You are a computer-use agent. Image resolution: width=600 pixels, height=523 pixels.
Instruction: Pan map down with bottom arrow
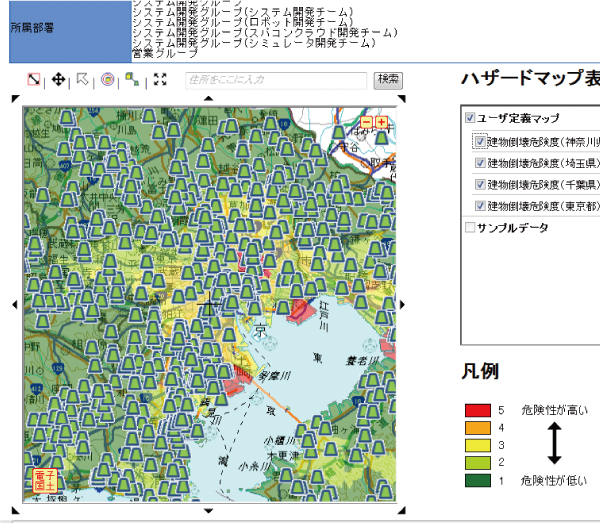point(209,511)
